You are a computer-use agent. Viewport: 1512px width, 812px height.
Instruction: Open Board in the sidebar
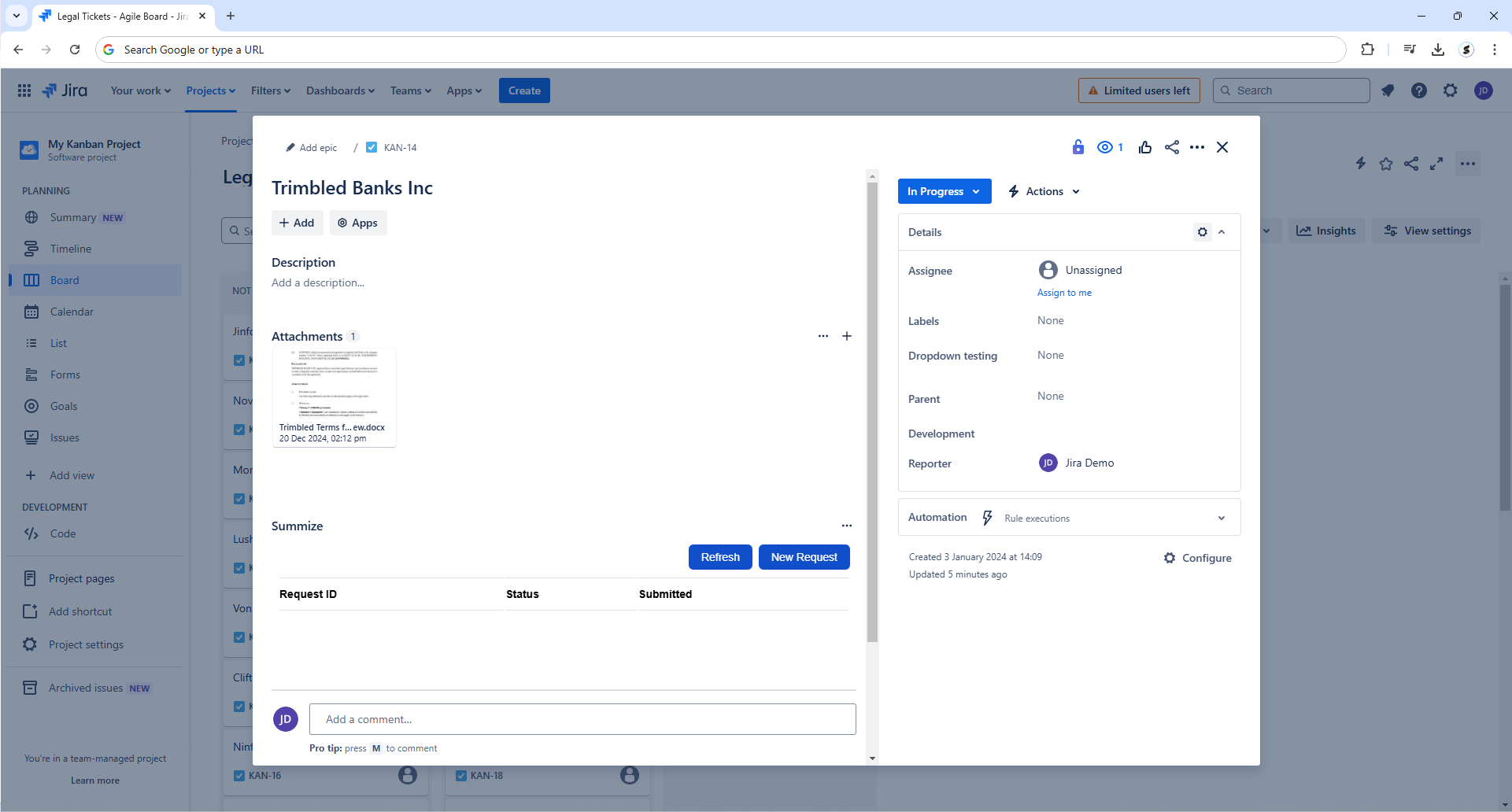point(96,280)
